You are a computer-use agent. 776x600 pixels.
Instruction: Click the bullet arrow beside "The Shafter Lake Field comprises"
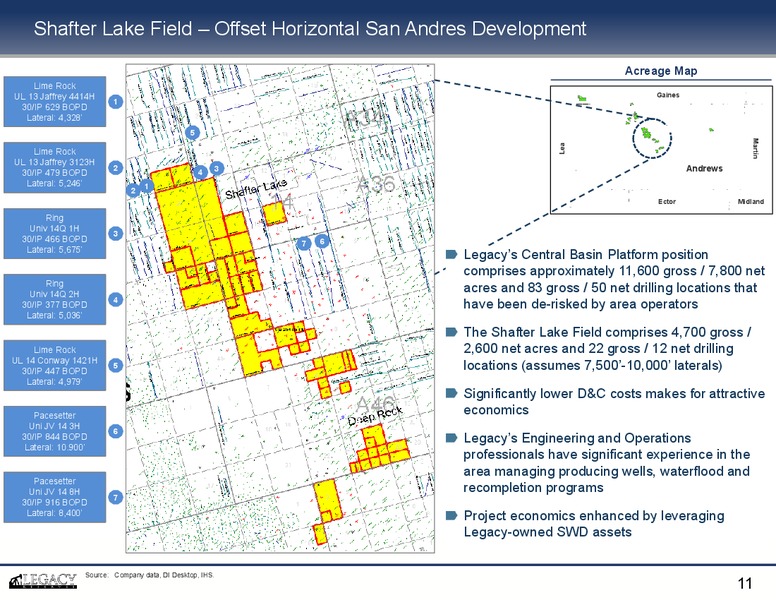click(x=451, y=332)
